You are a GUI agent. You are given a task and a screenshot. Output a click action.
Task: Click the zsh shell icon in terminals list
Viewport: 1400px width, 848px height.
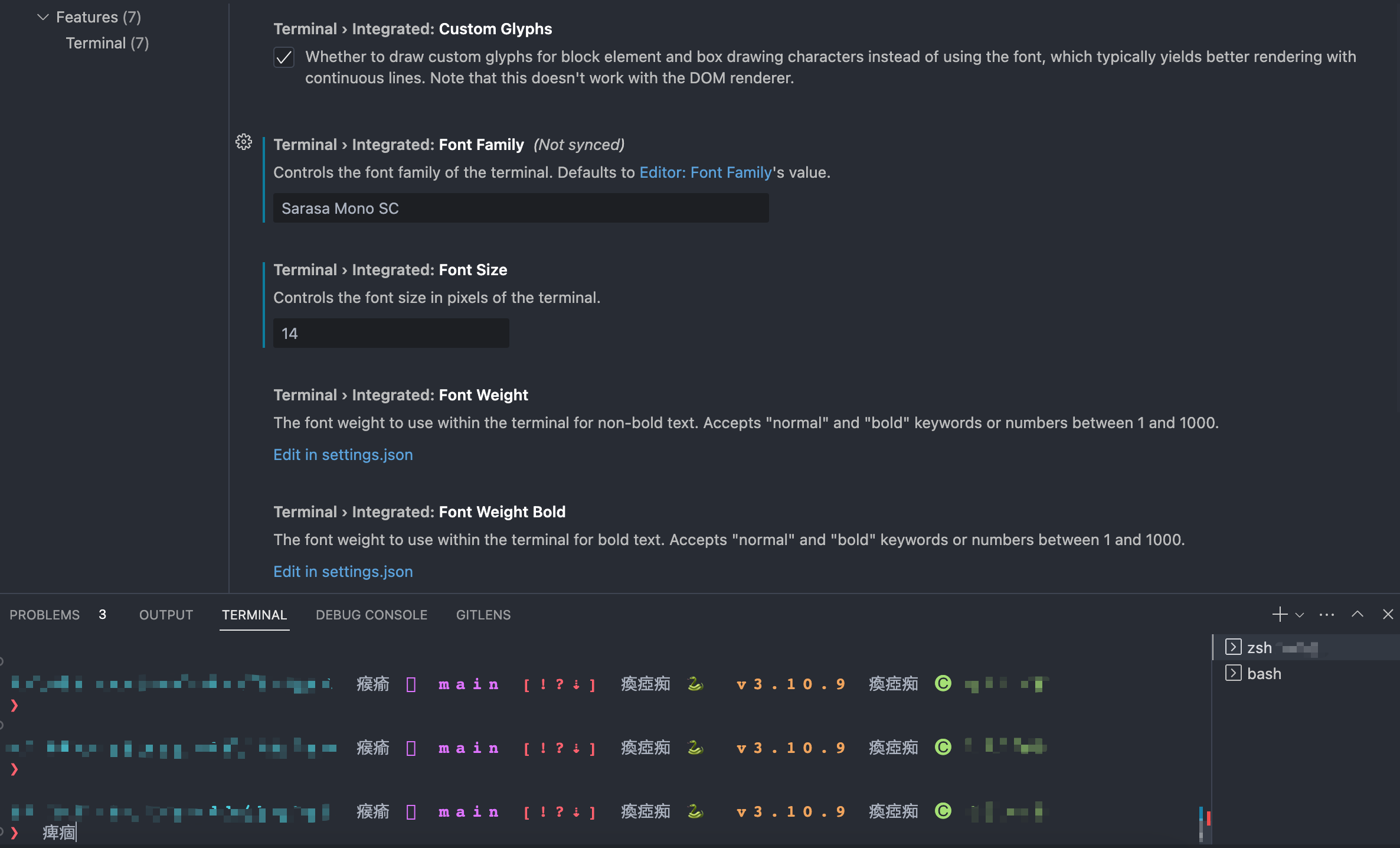[x=1234, y=647]
